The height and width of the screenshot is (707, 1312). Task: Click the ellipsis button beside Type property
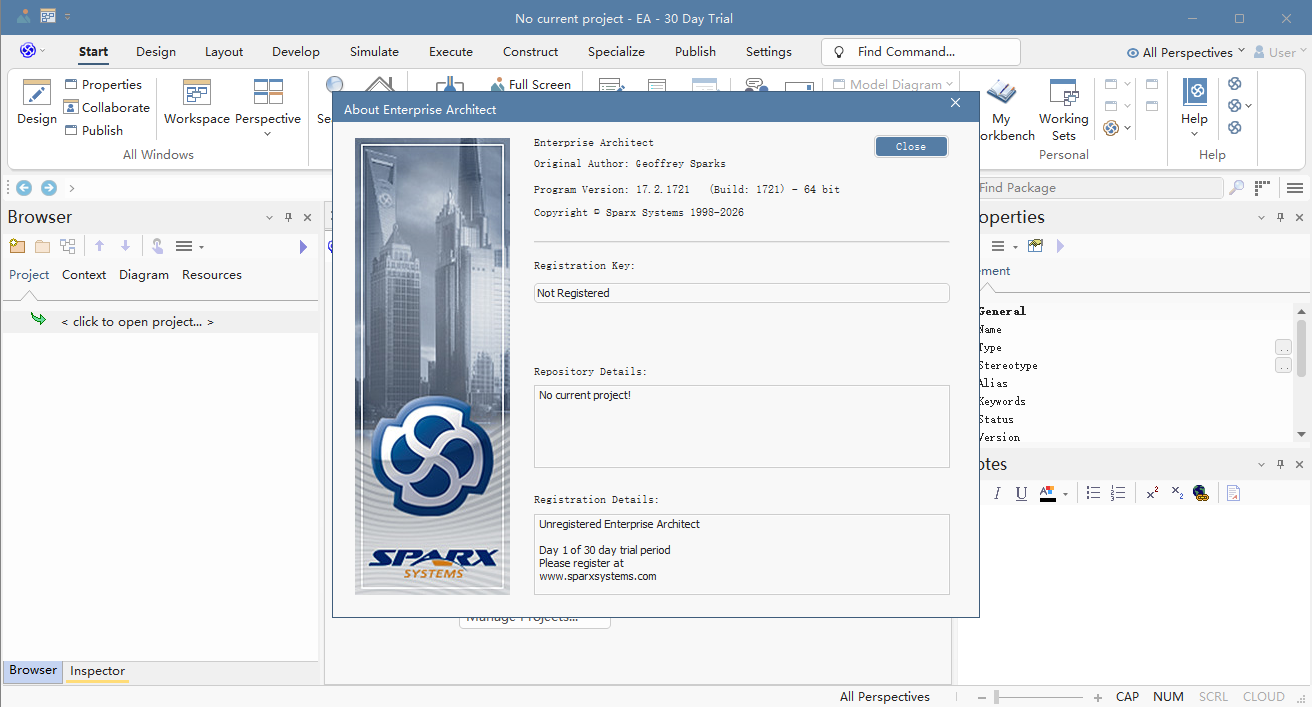point(1283,348)
